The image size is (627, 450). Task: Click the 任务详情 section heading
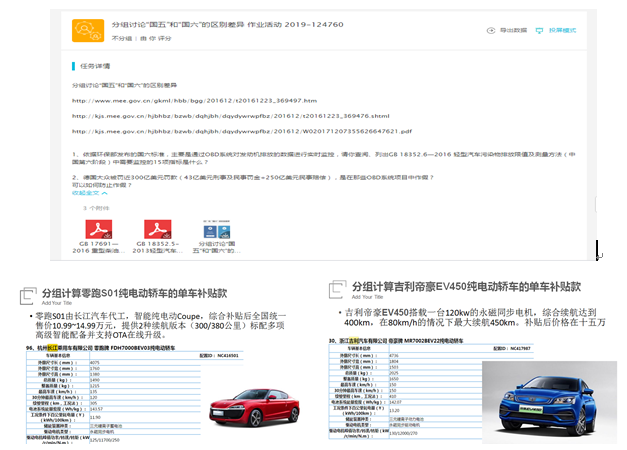click(95, 66)
